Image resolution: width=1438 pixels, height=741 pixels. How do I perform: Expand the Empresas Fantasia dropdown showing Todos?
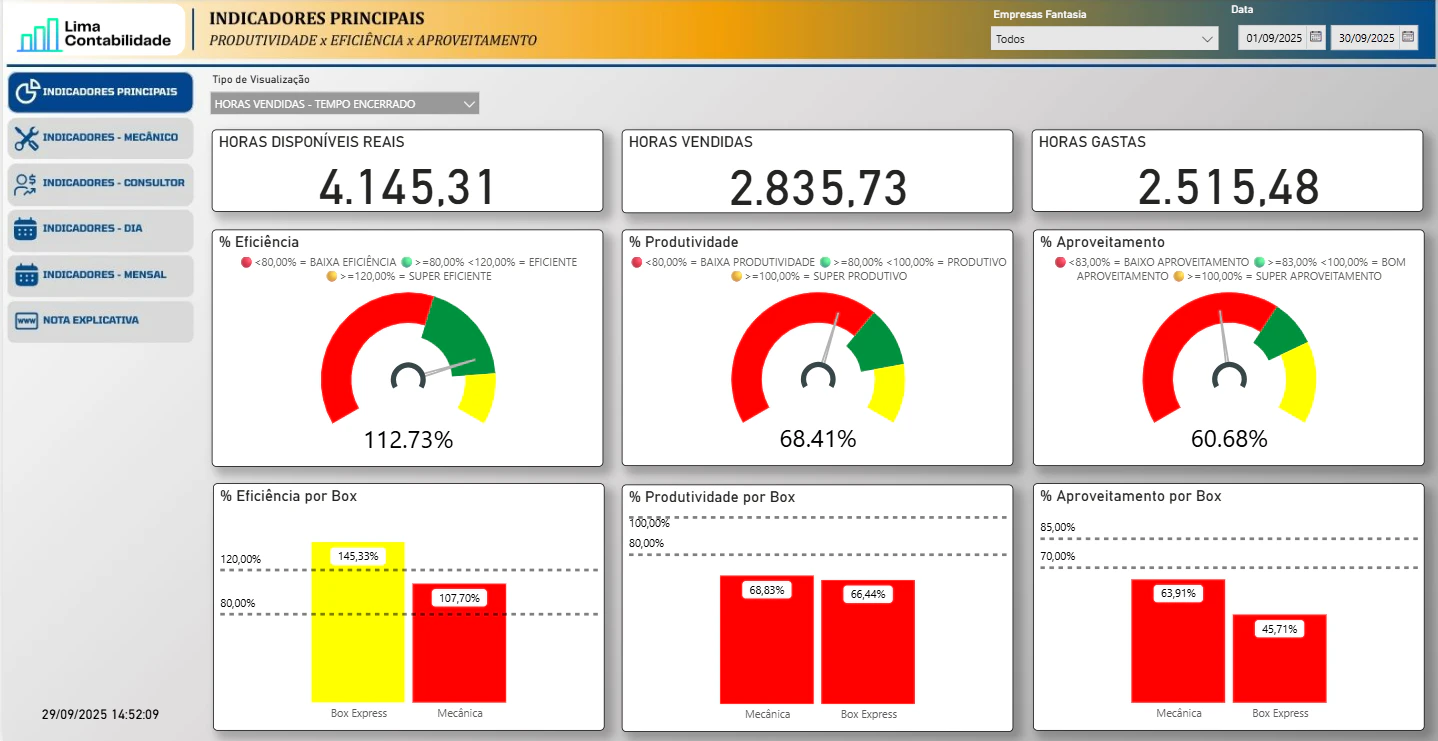[1104, 39]
